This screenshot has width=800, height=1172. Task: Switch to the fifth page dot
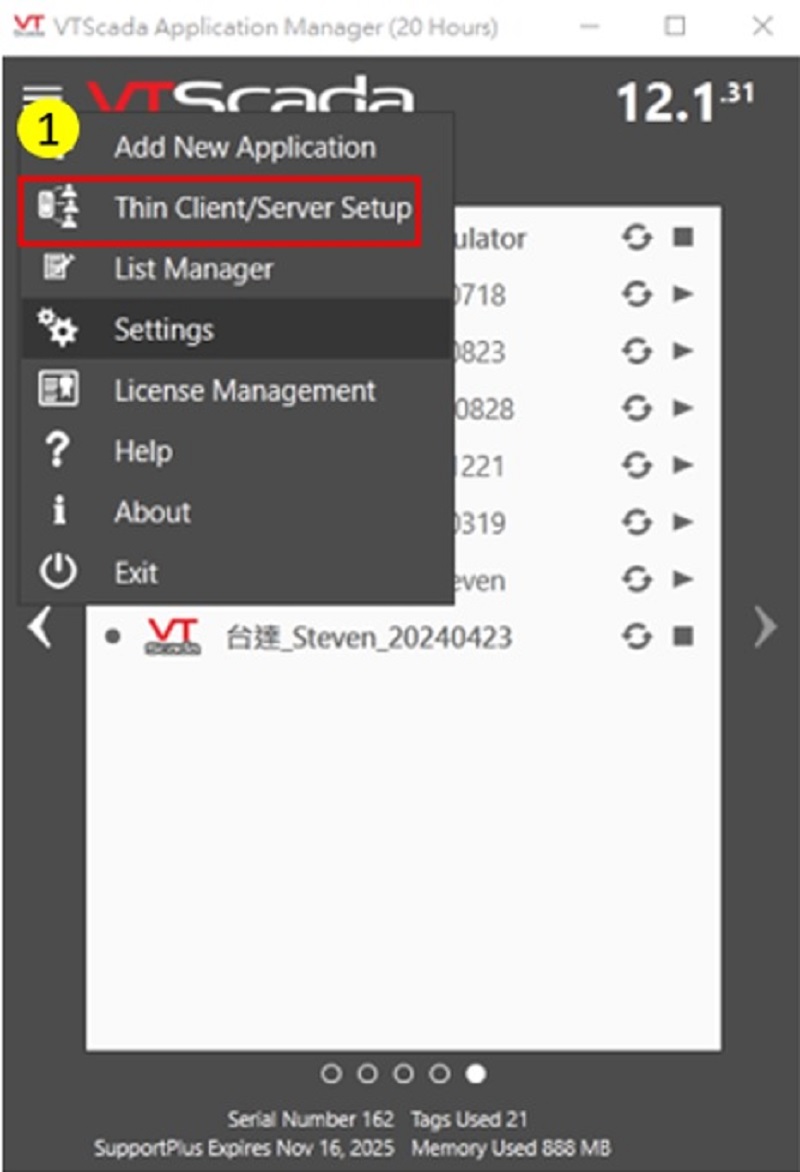[476, 1074]
